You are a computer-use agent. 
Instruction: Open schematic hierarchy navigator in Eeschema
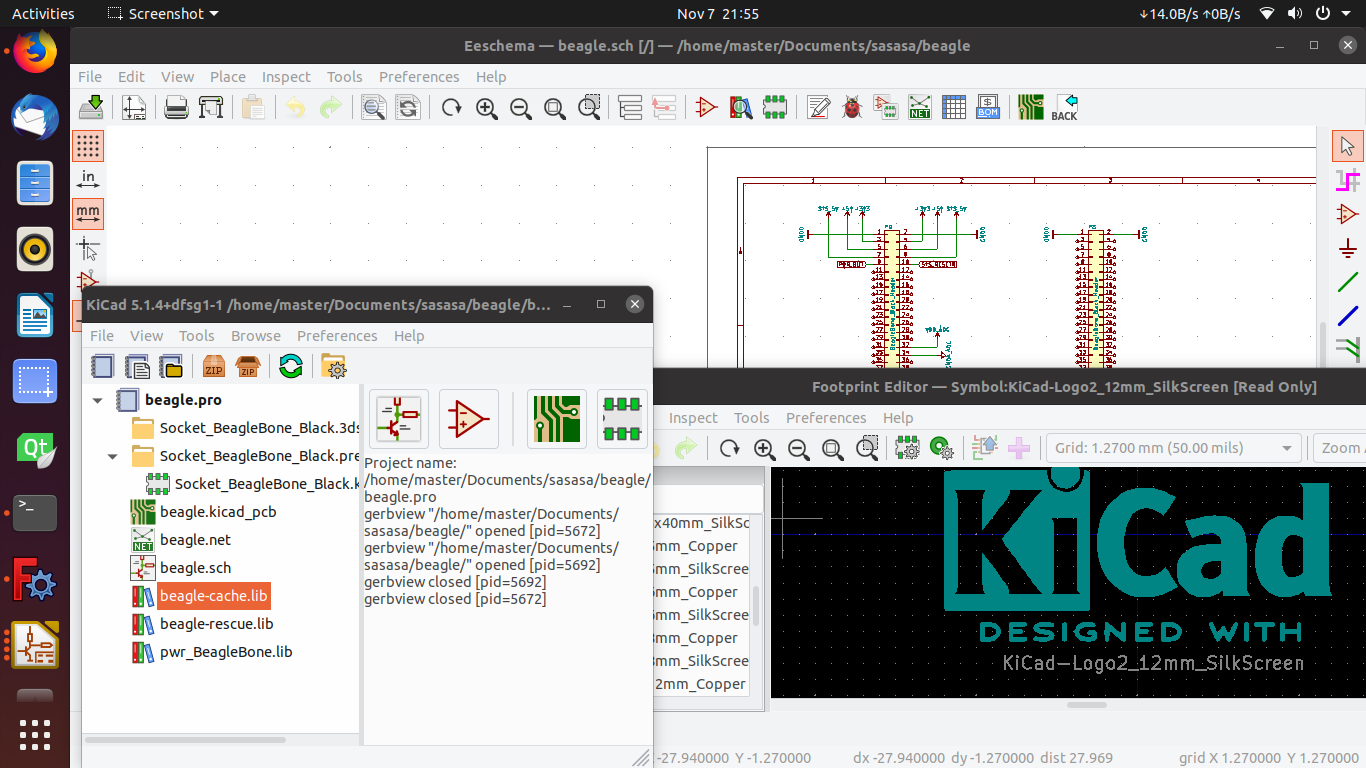pos(630,107)
